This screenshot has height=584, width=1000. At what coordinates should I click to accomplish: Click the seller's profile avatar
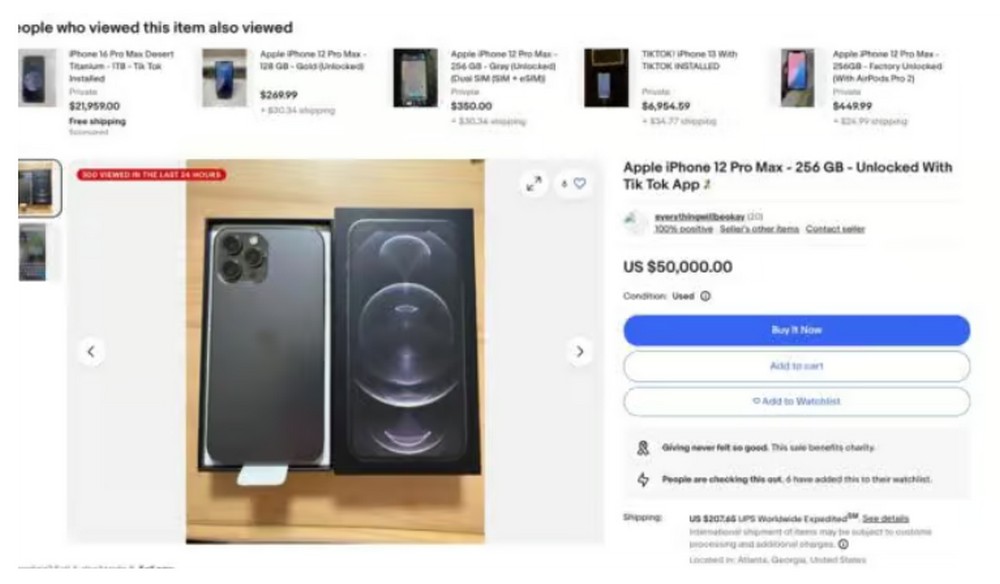click(x=635, y=223)
